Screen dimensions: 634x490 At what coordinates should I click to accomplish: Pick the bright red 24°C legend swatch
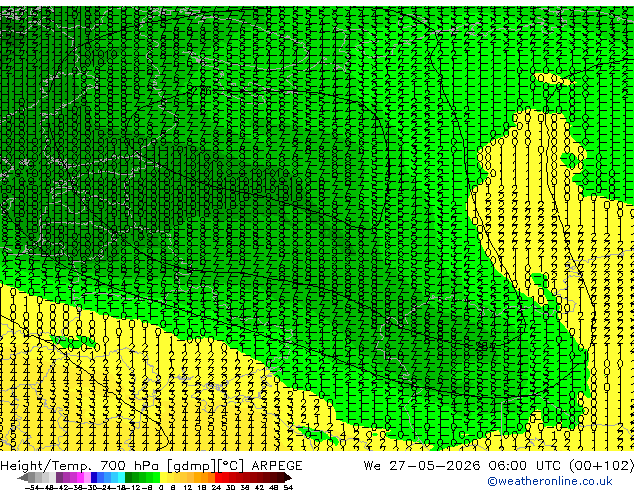point(218,477)
